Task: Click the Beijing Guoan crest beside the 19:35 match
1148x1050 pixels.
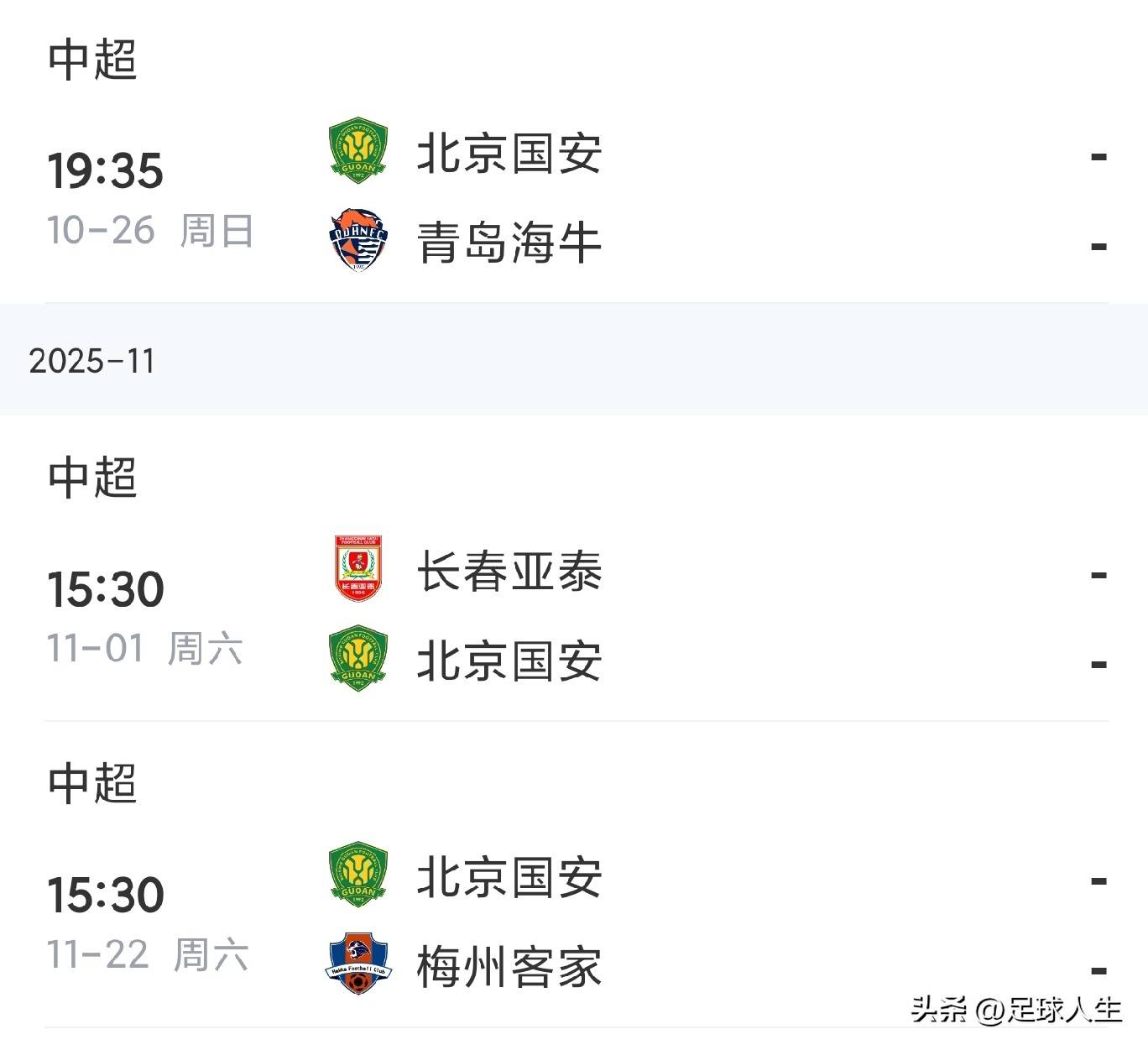Action: pos(356,154)
